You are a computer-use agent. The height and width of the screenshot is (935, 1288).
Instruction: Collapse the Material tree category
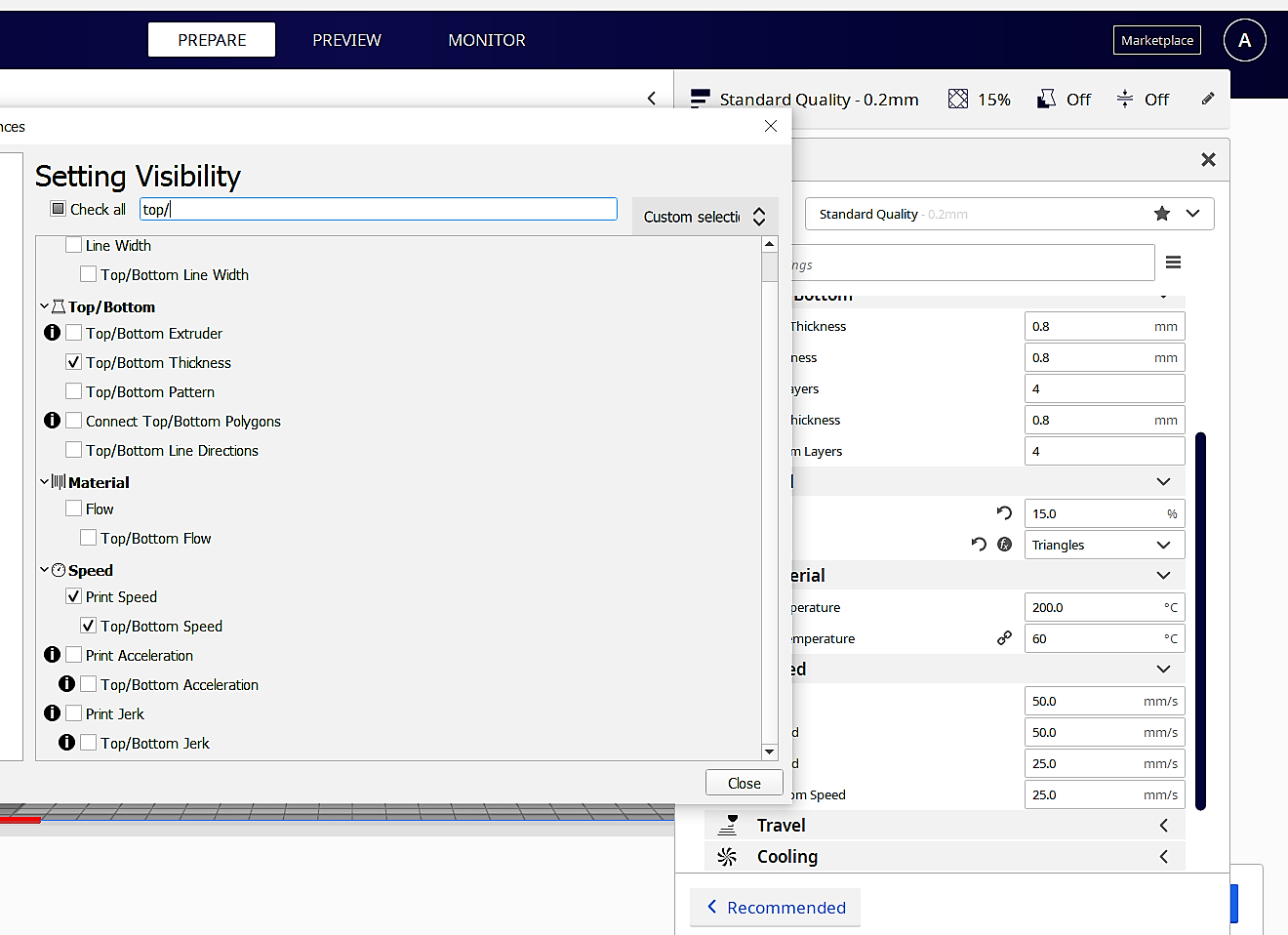click(x=44, y=482)
